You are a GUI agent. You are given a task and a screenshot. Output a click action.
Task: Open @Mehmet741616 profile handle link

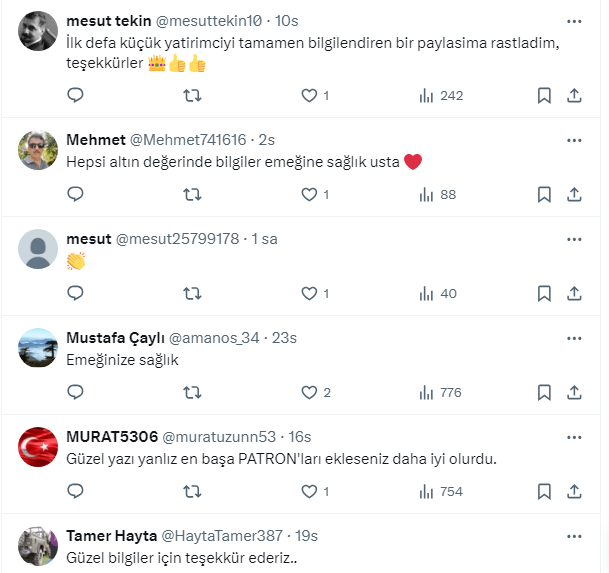pos(188,139)
